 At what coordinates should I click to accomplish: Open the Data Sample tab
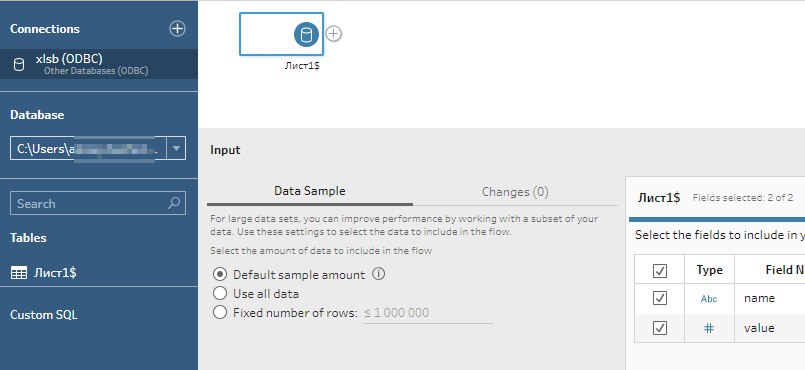(x=310, y=191)
